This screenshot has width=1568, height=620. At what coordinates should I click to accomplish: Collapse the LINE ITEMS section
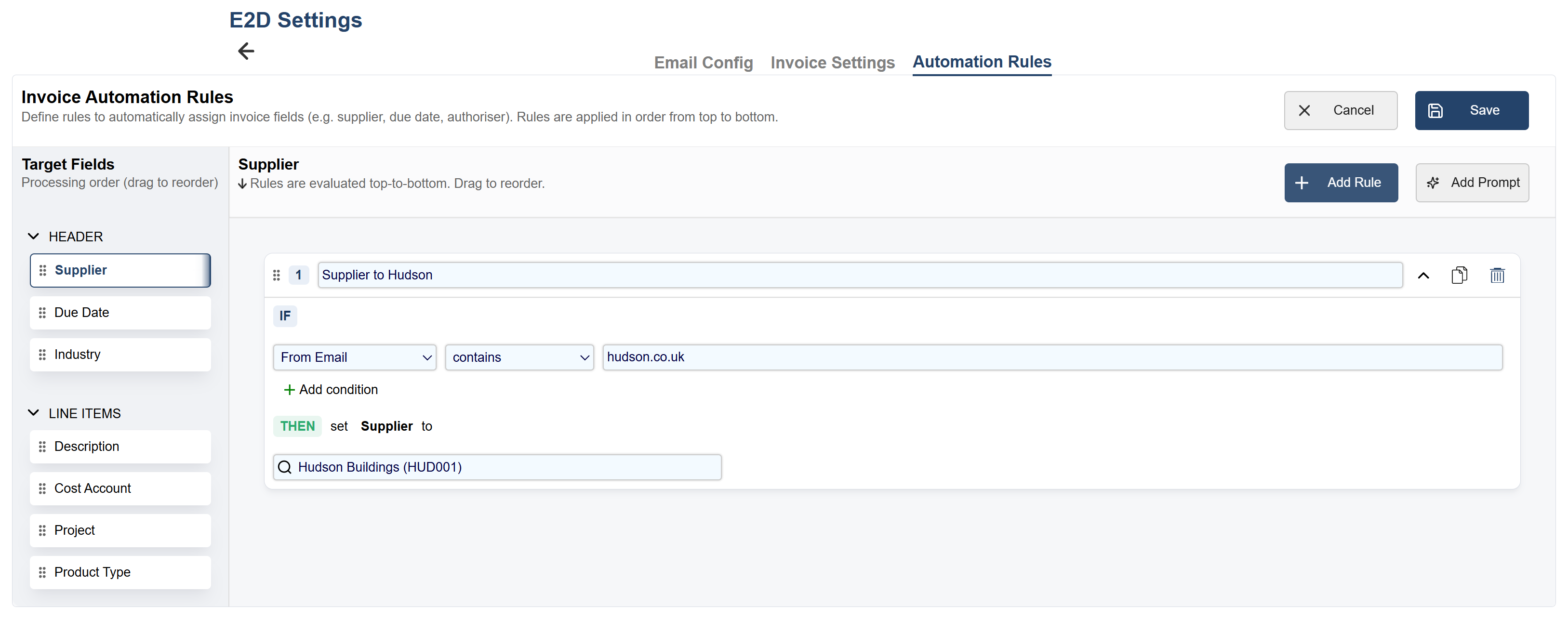point(33,413)
